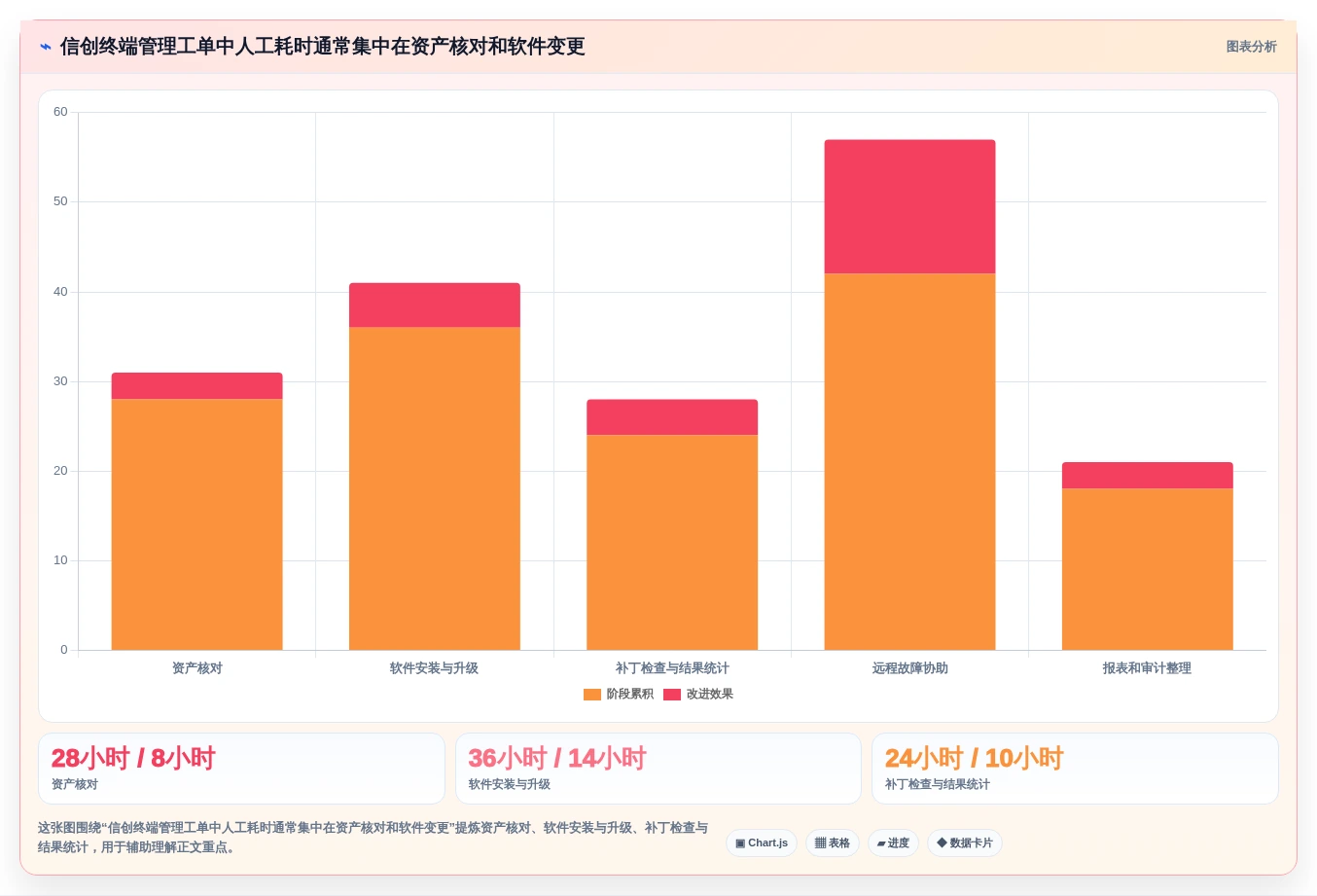
Task: Click the chart title 信创终端管理工单 heading
Action: (322, 47)
